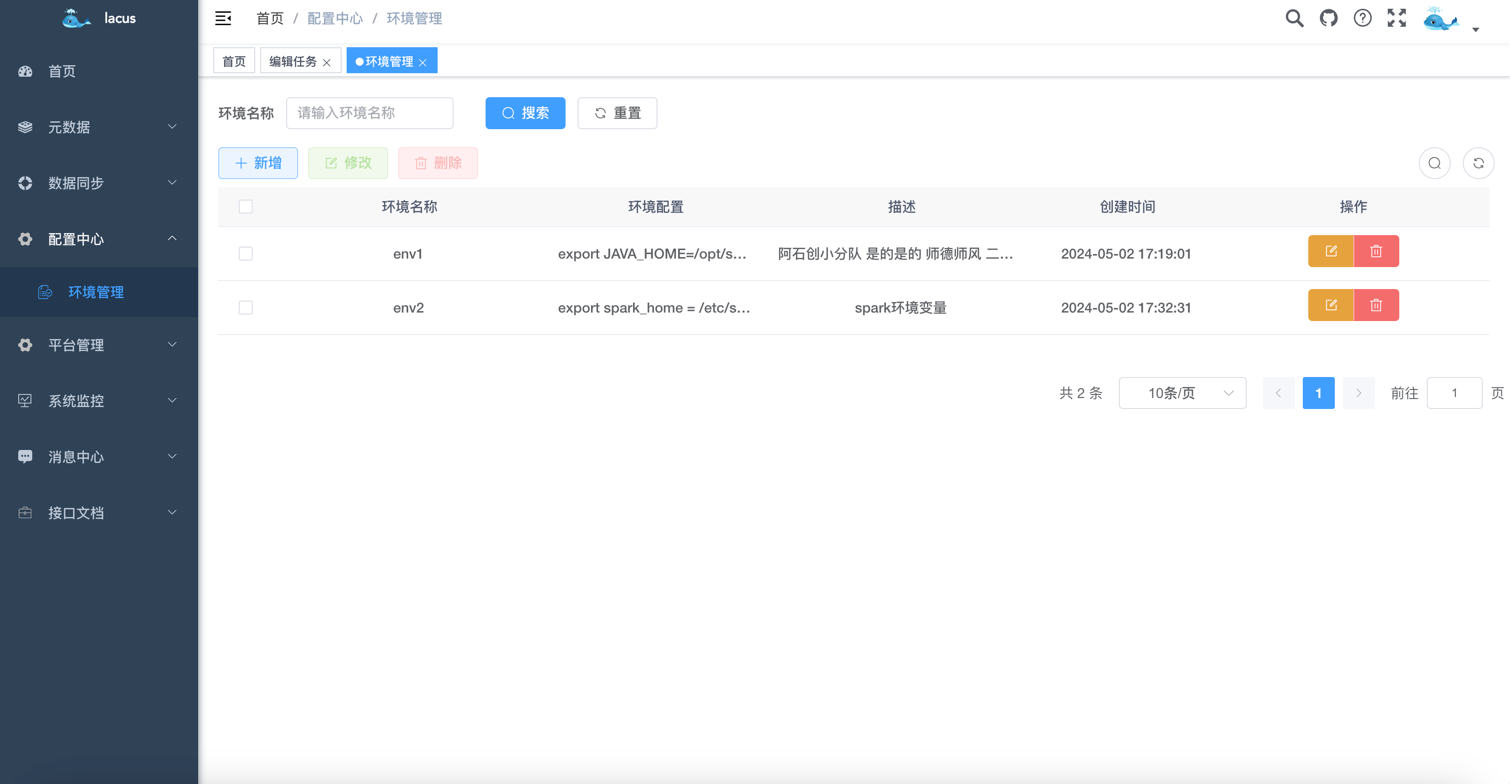Click page 1 in the pagination control
Image resolution: width=1510 pixels, height=784 pixels.
(x=1318, y=393)
